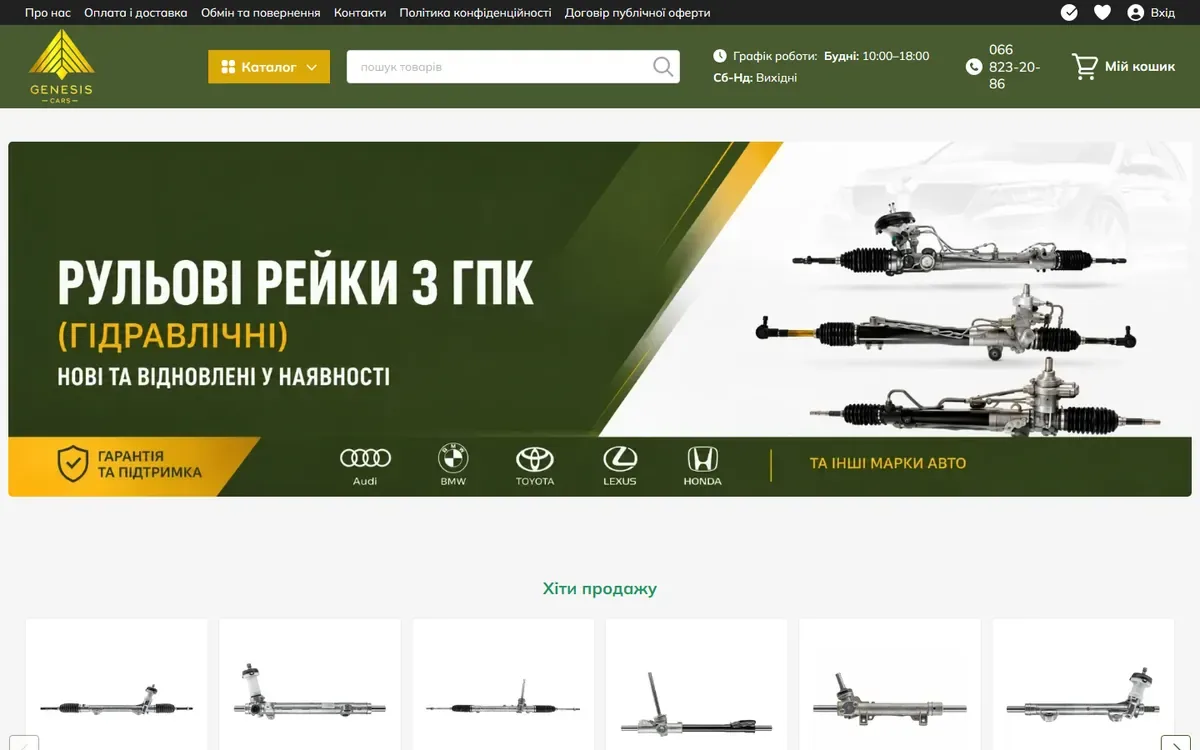Open the wishlist heart icon
This screenshot has height=750, width=1200.
(1102, 12)
